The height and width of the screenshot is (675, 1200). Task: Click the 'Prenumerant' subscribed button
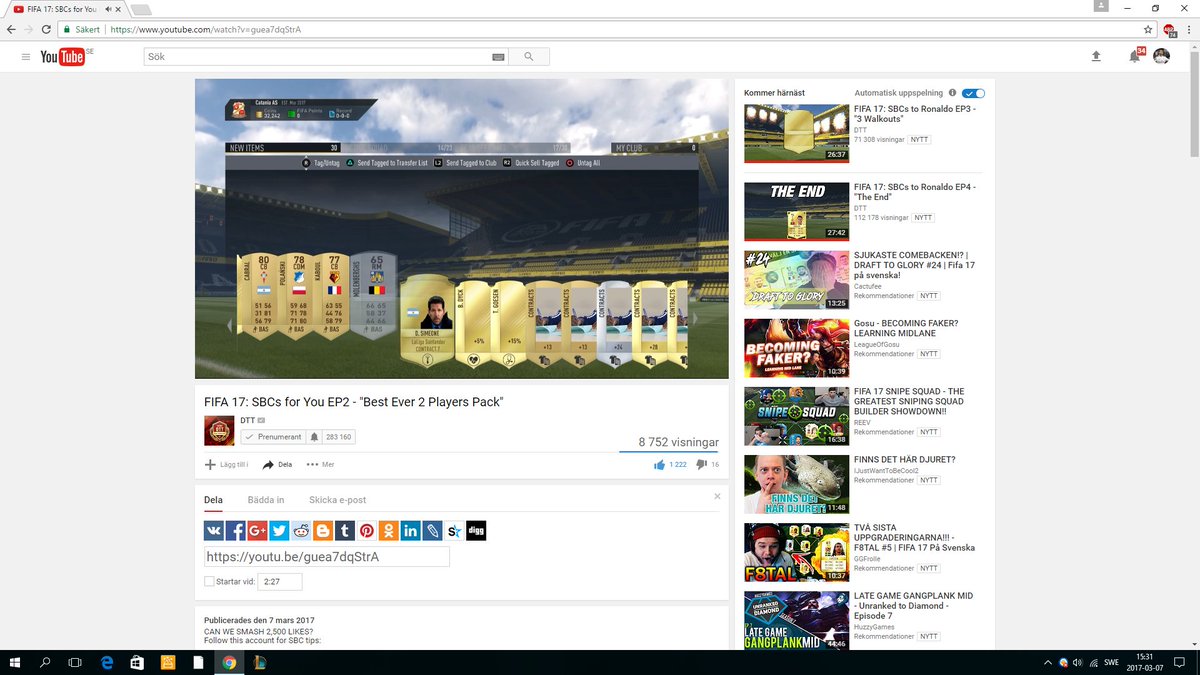click(x=272, y=437)
